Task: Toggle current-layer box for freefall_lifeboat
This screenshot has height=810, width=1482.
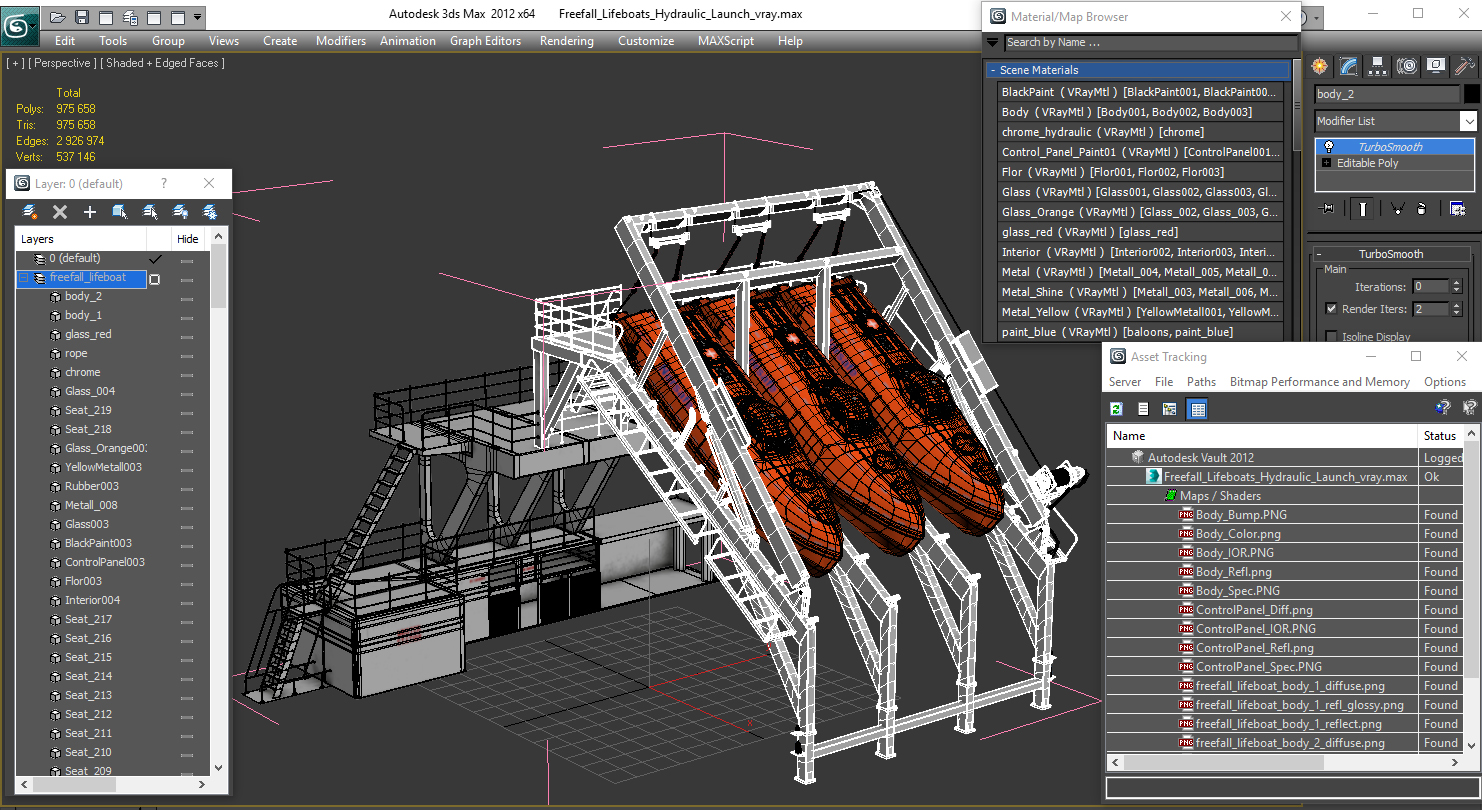Action: tap(155, 279)
